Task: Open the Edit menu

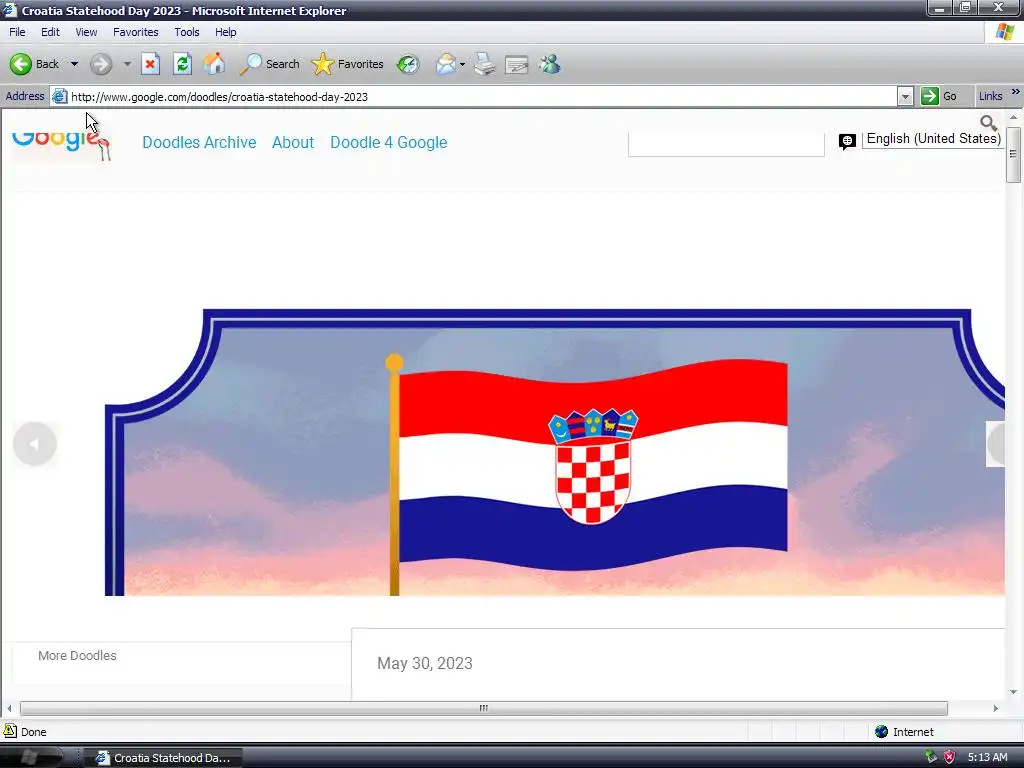Action: point(50,32)
